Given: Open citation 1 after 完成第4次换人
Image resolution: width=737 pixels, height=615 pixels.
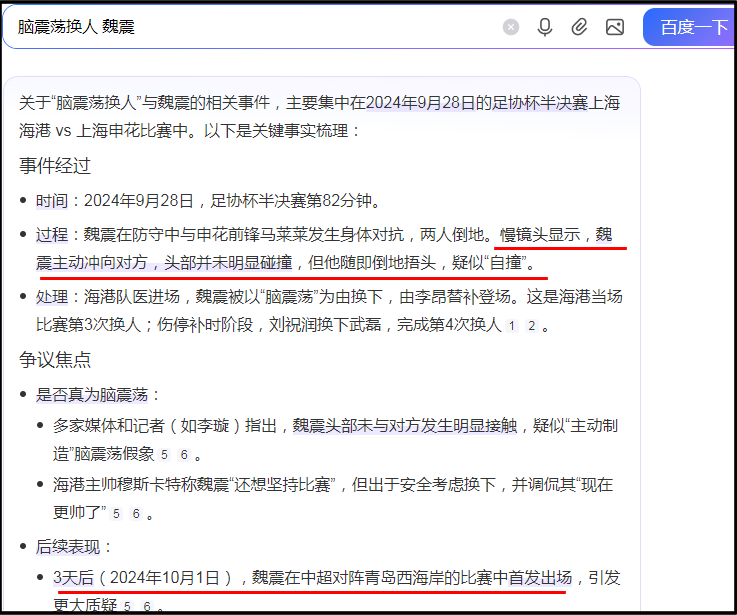Looking at the screenshot, I should [512, 326].
